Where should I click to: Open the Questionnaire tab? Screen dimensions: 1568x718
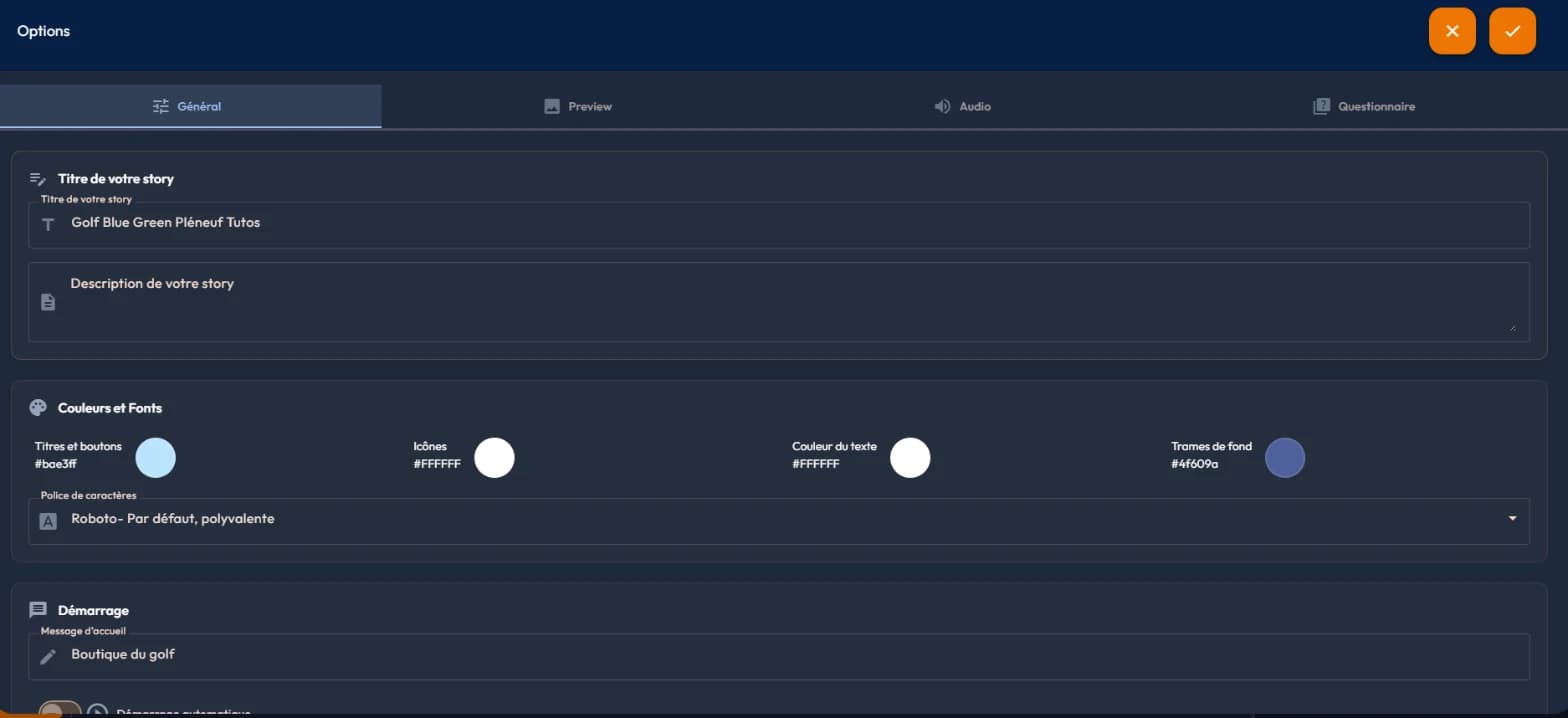pyautogui.click(x=1364, y=106)
